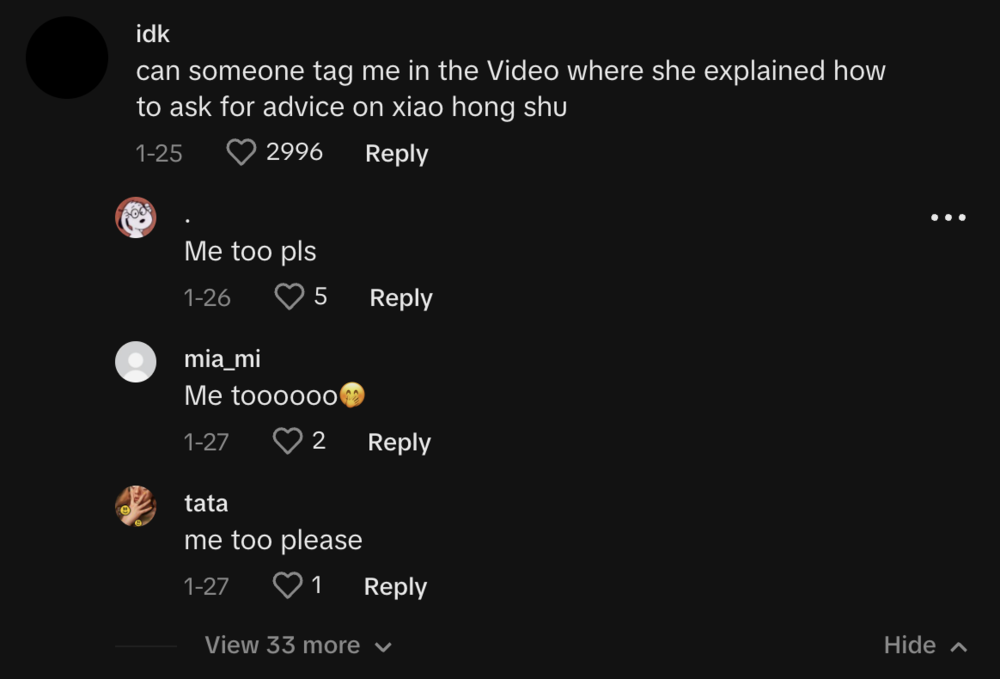Image resolution: width=1000 pixels, height=679 pixels.
Task: Open the three-dot options menu
Action: (x=948, y=217)
